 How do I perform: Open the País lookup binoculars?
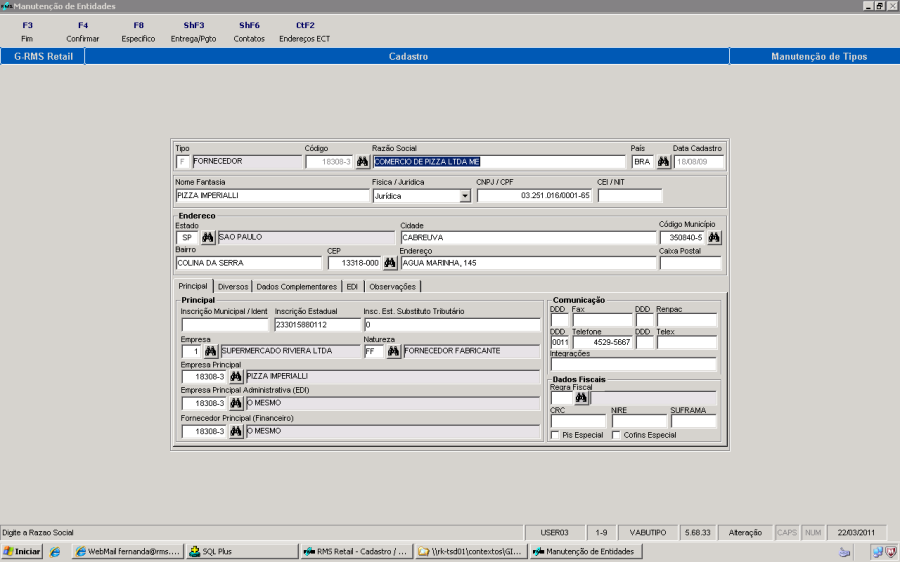coord(663,161)
